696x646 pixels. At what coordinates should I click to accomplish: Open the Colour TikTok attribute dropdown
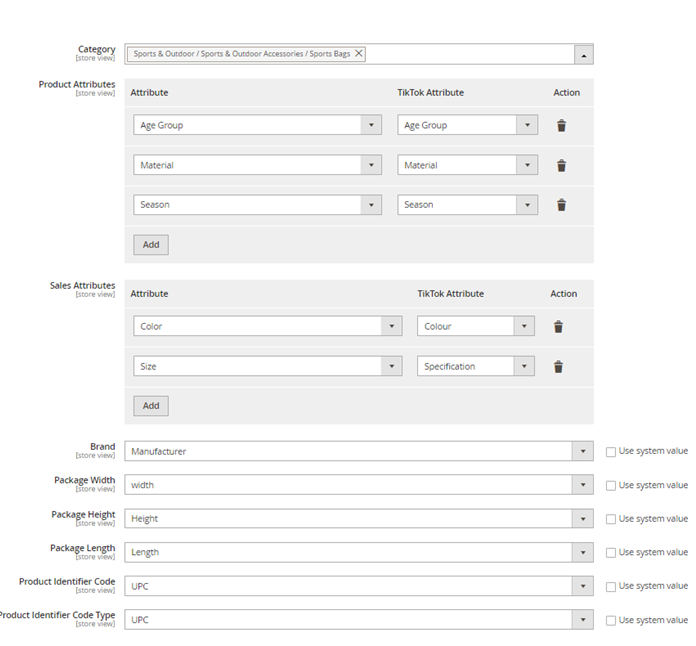coord(475,327)
